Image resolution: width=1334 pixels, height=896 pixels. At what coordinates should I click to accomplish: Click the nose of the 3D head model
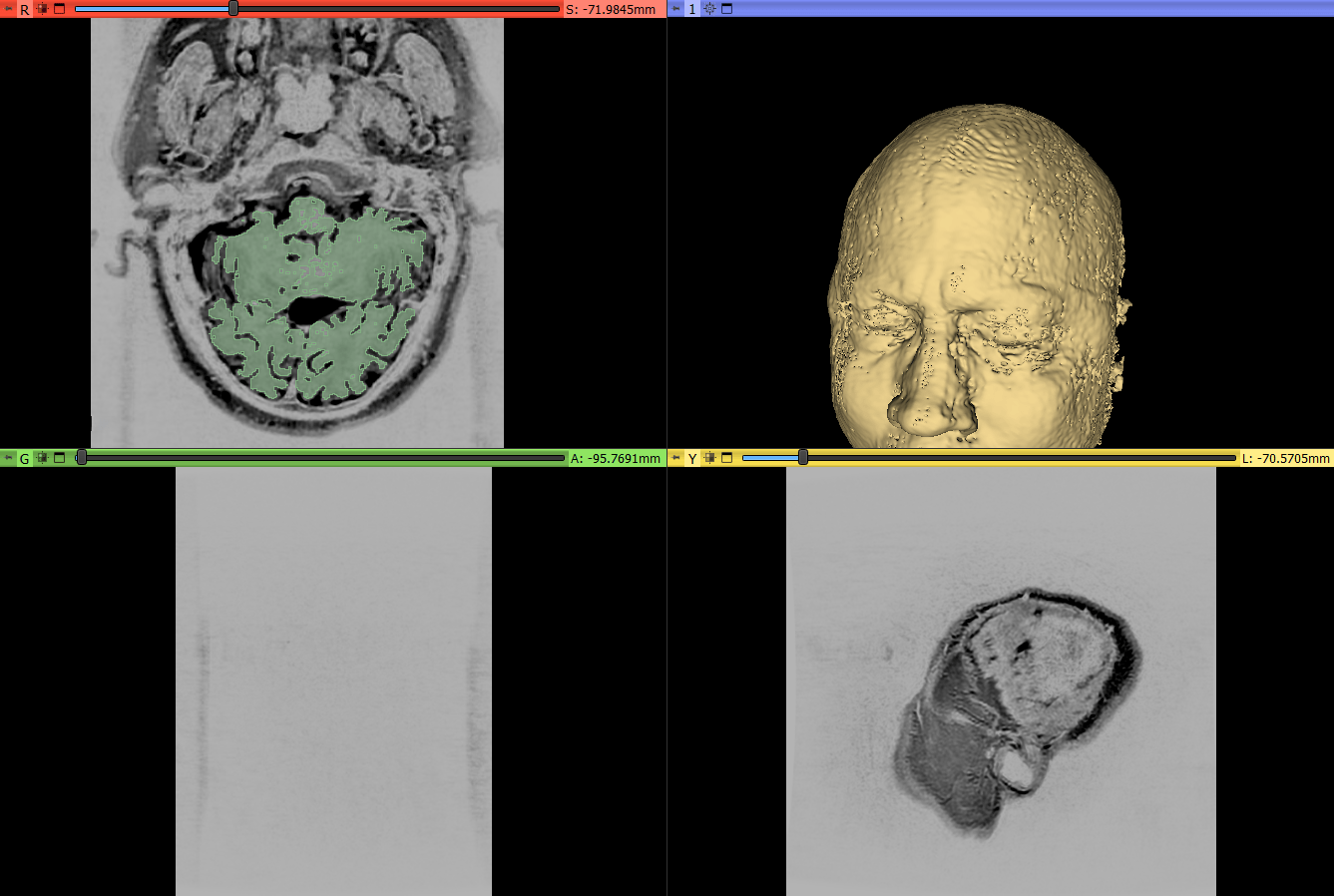926,409
